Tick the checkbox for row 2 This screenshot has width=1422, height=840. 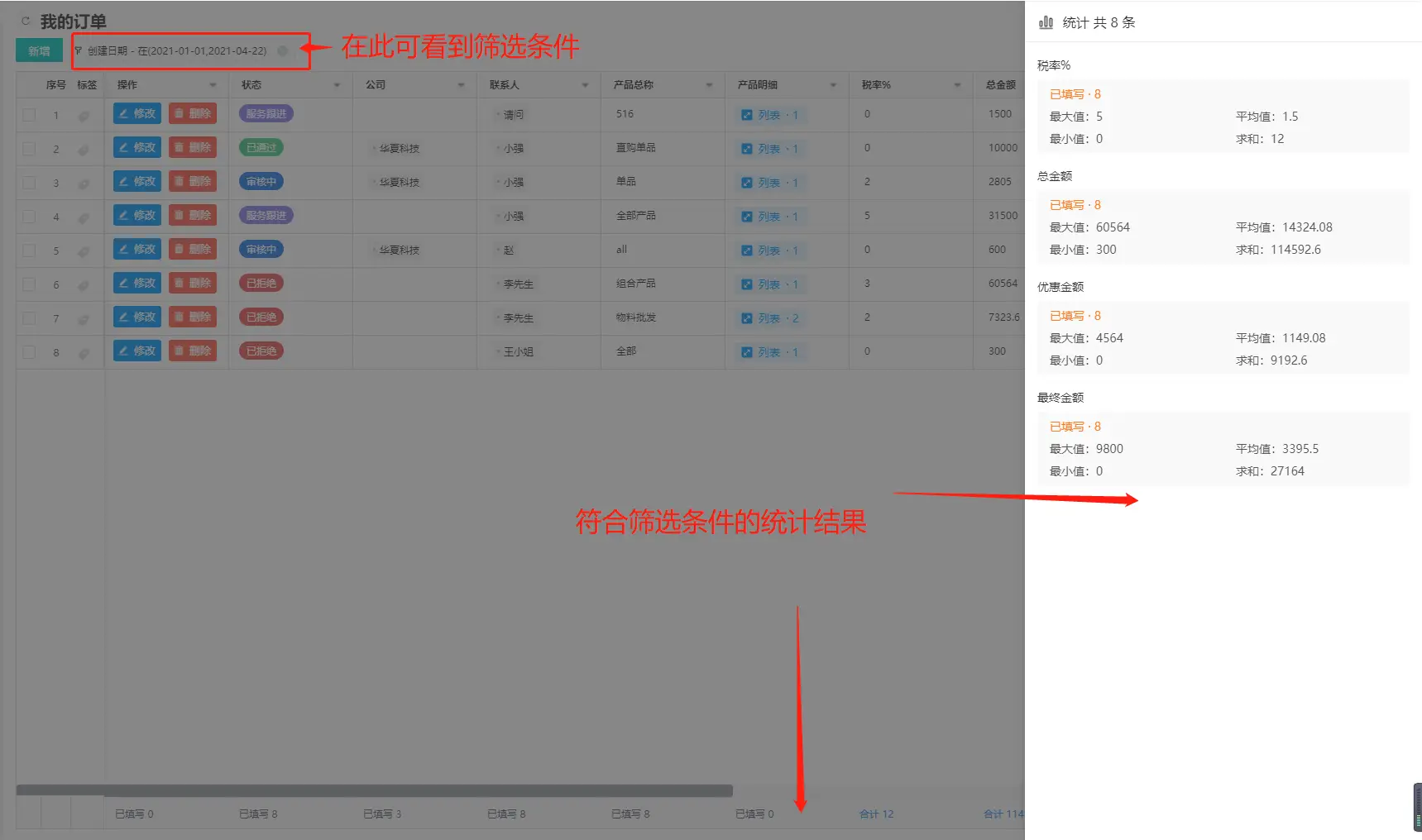[x=30, y=149]
